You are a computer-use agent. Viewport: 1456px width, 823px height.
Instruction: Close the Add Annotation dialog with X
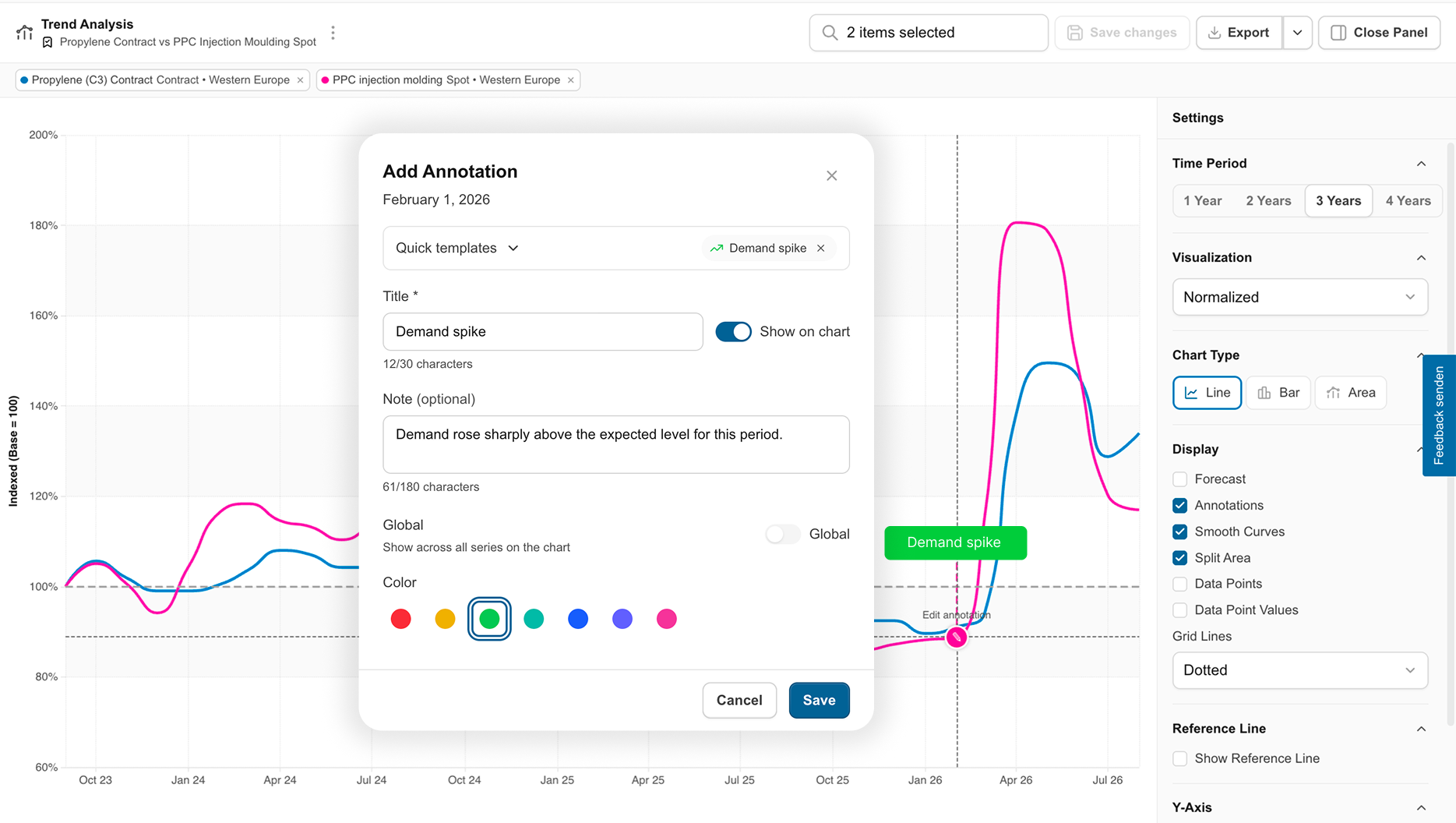832,175
